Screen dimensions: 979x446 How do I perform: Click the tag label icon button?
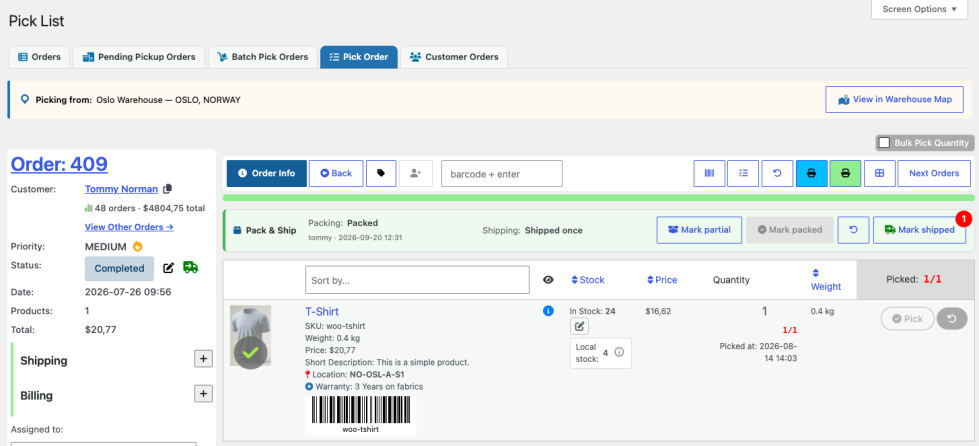[381, 174]
